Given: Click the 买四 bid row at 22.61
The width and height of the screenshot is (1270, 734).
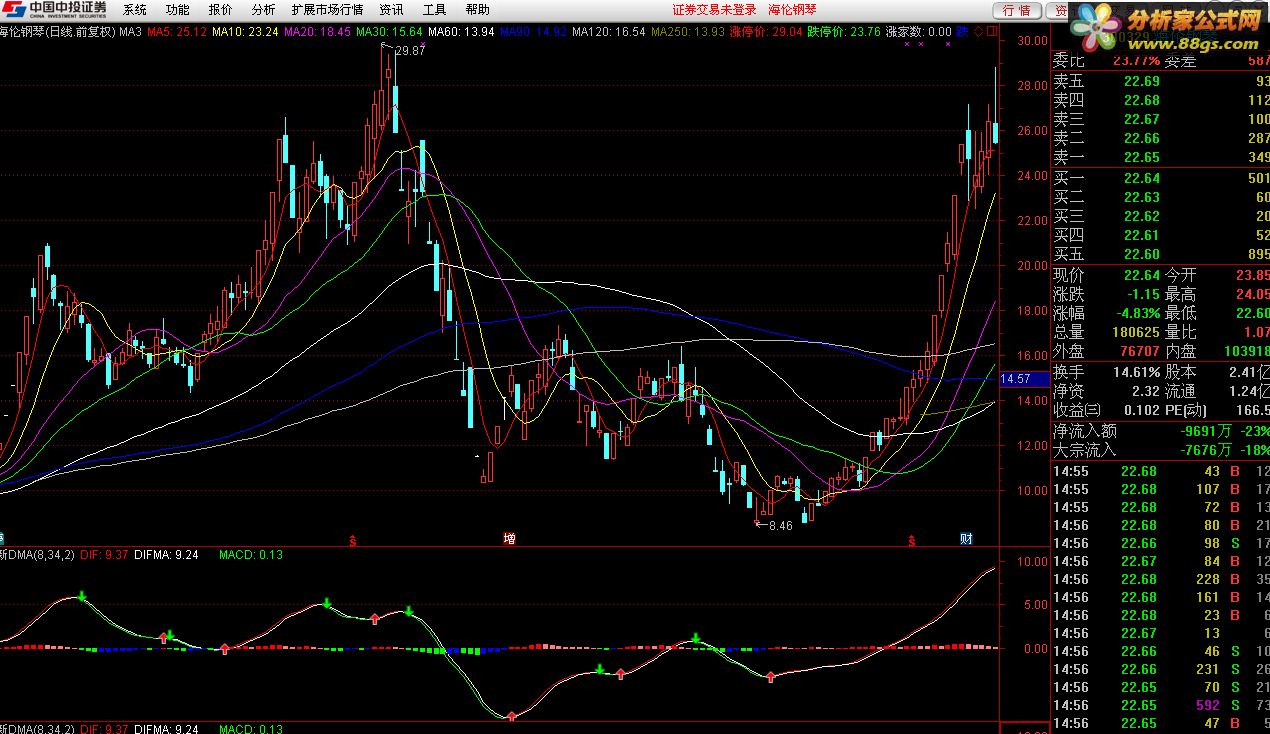Looking at the screenshot, I should [x=1160, y=235].
